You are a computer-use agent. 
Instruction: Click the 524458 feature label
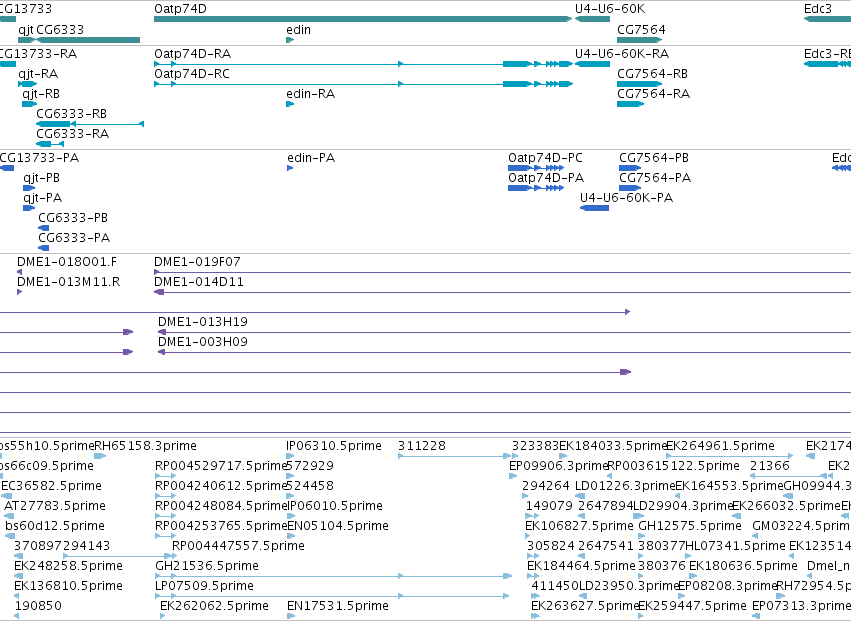pyautogui.click(x=310, y=486)
